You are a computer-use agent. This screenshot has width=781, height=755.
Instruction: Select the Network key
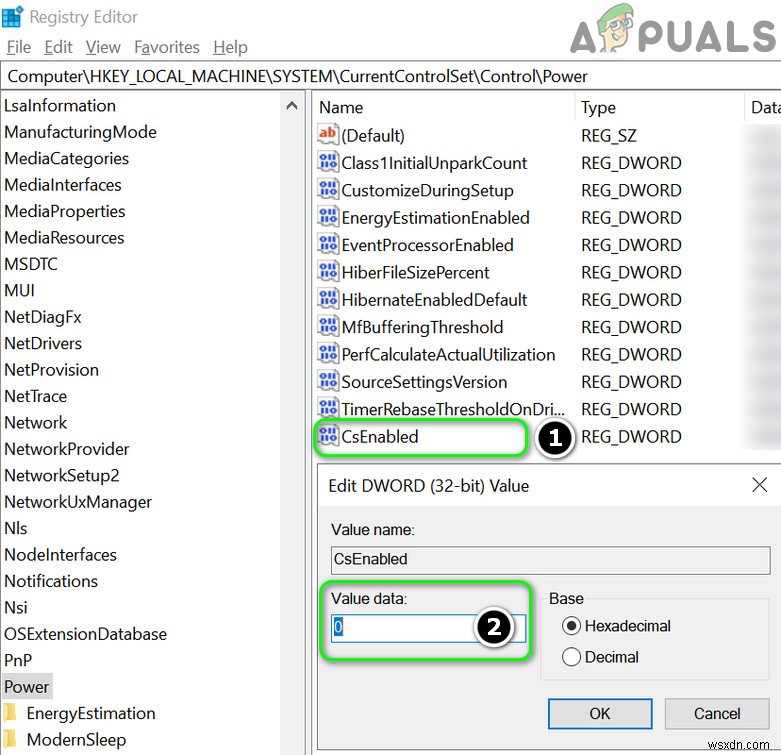tap(35, 422)
